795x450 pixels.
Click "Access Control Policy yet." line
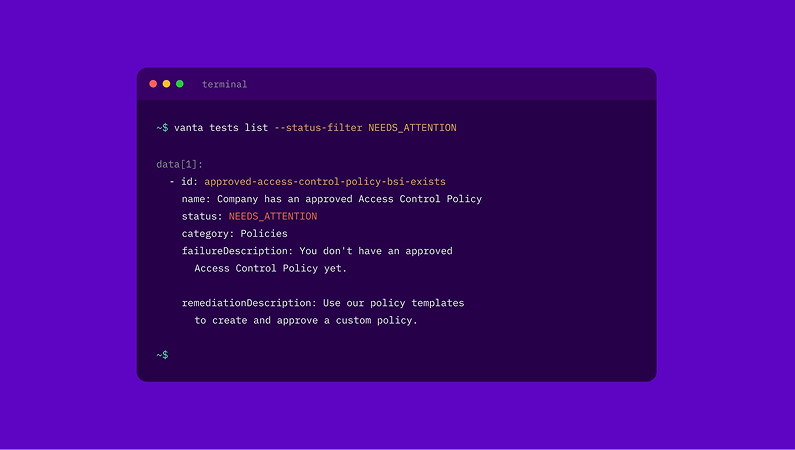click(270, 268)
